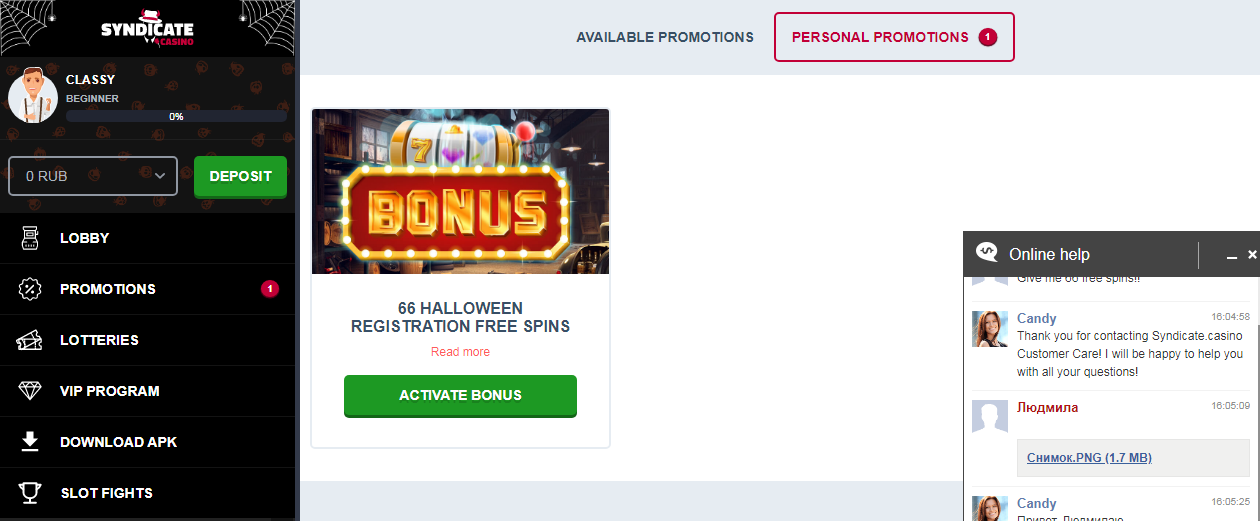Click the Syndicate Casino logo

click(147, 30)
